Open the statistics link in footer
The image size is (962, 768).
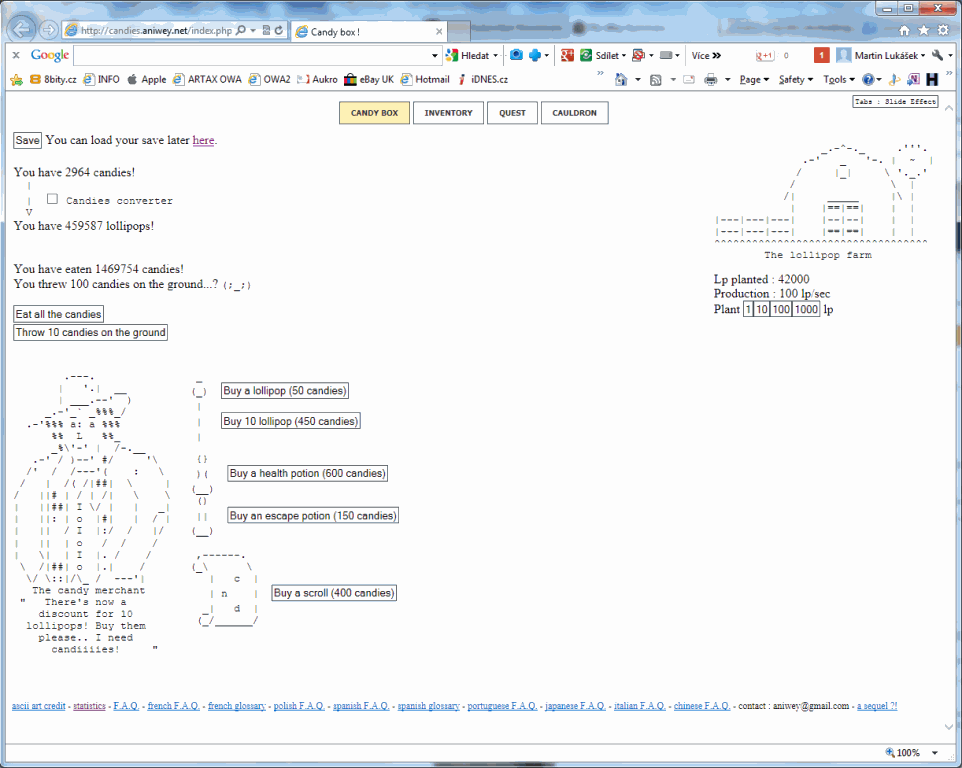click(89, 706)
